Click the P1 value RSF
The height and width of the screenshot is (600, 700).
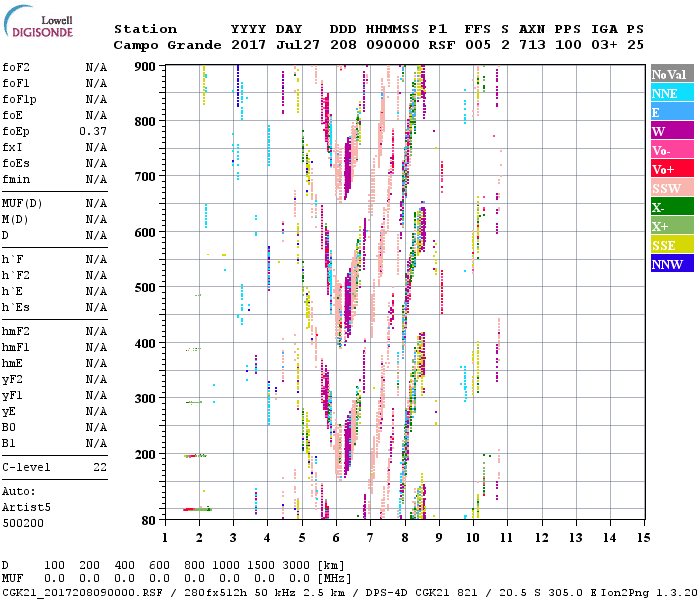click(x=442, y=45)
